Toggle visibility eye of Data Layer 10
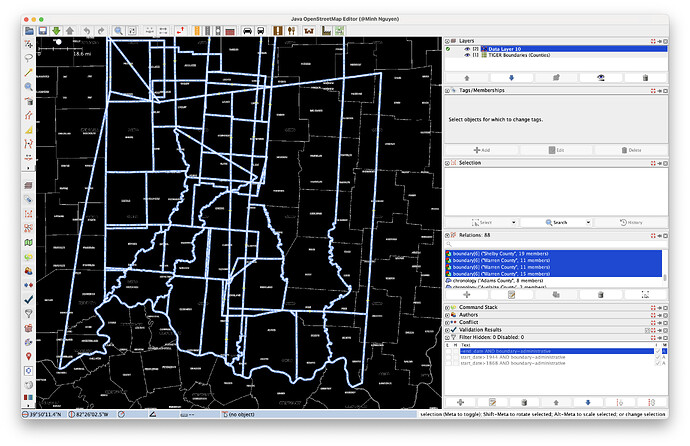The image size is (690, 446). 466,48
